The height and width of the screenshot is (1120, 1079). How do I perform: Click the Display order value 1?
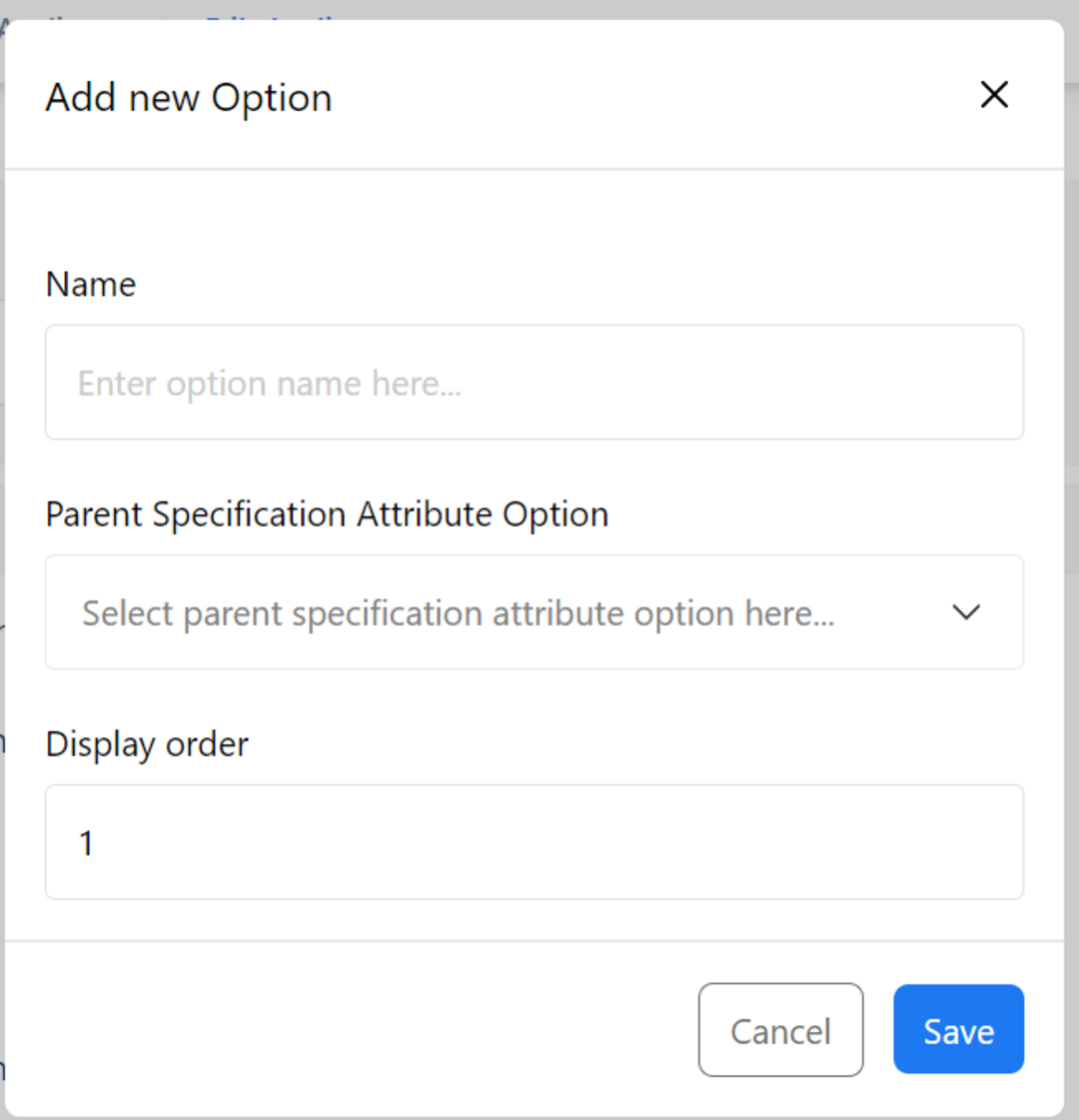86,843
